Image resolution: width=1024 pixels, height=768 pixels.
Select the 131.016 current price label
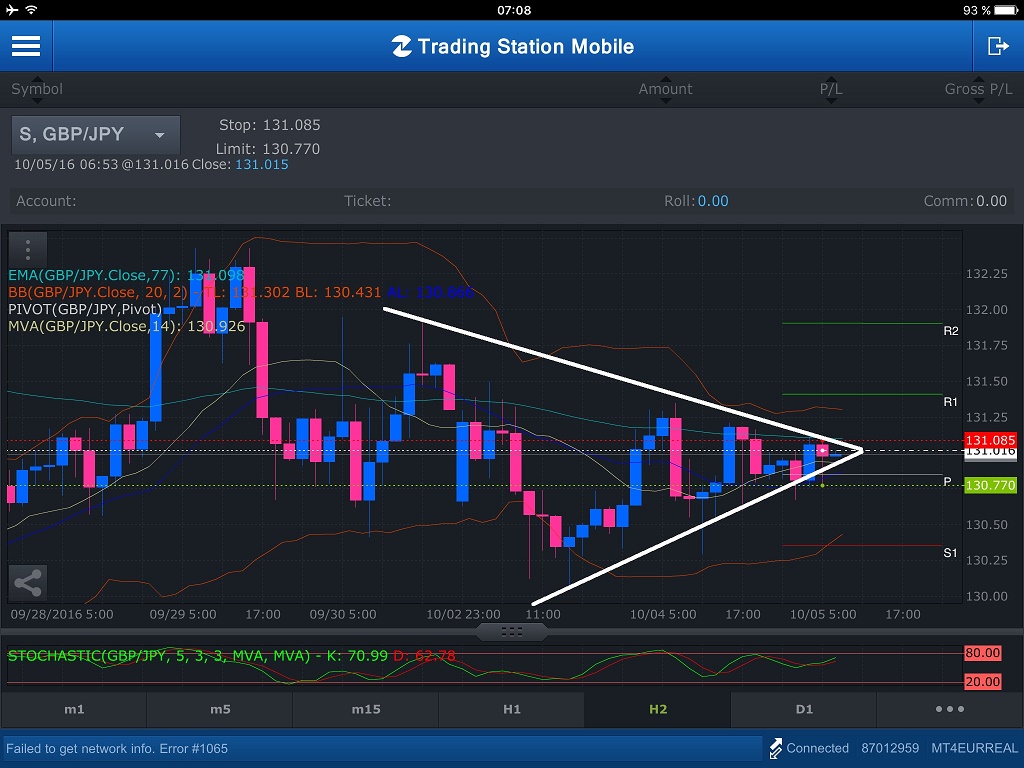coord(990,452)
